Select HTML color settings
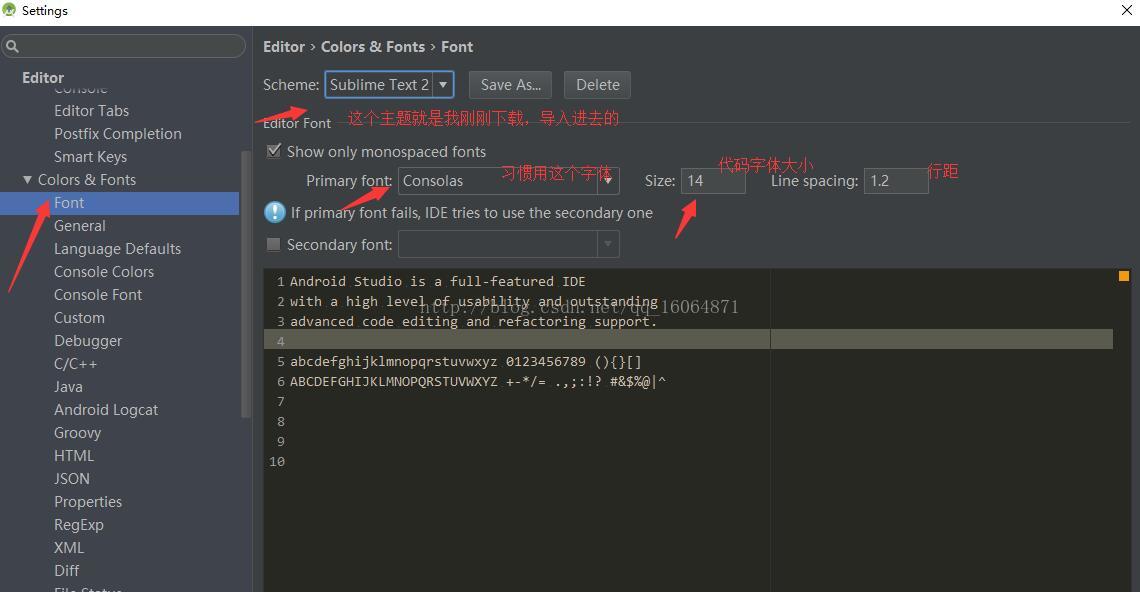Viewport: 1140px width, 592px height. pos(73,456)
